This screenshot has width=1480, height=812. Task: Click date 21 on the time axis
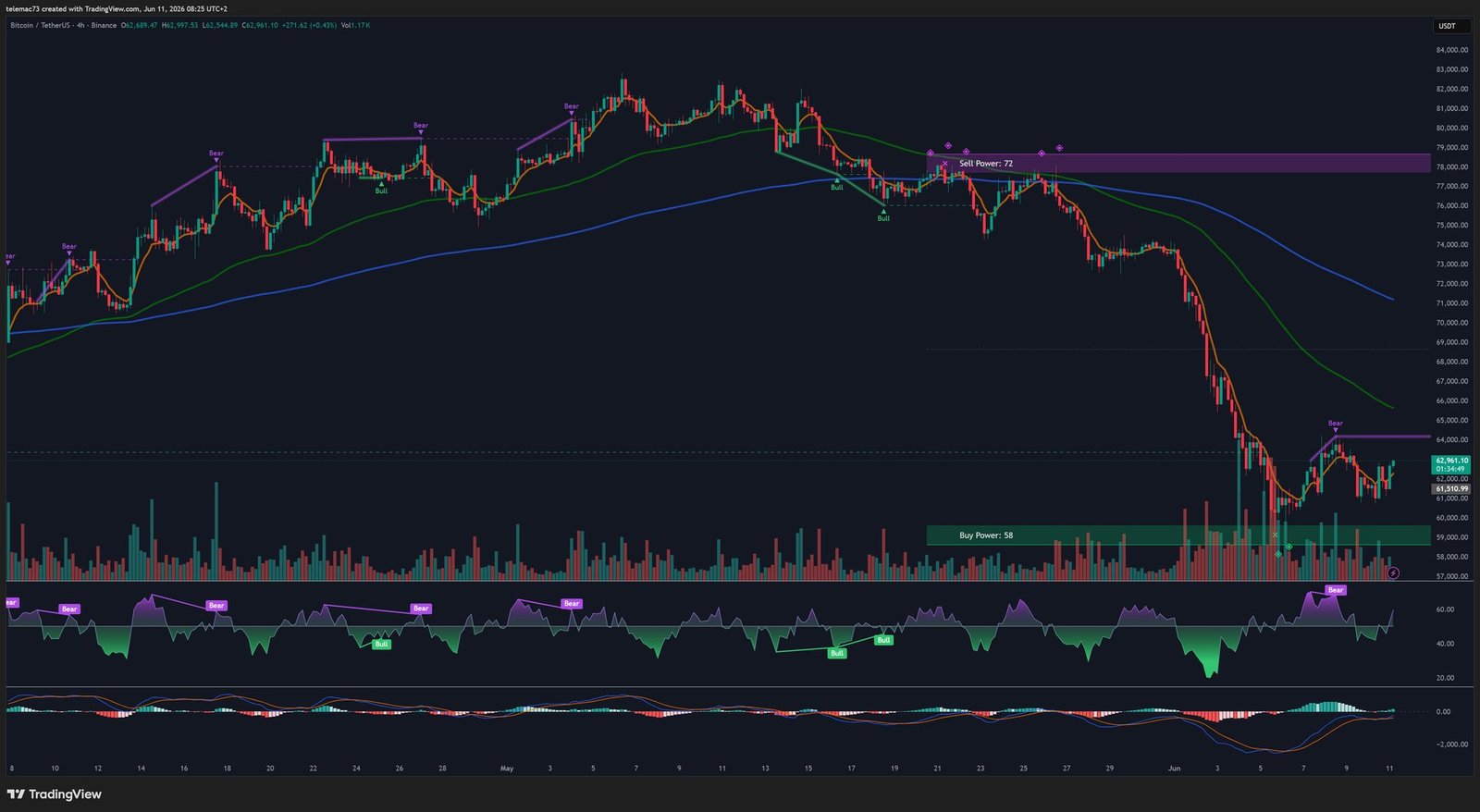click(x=937, y=769)
